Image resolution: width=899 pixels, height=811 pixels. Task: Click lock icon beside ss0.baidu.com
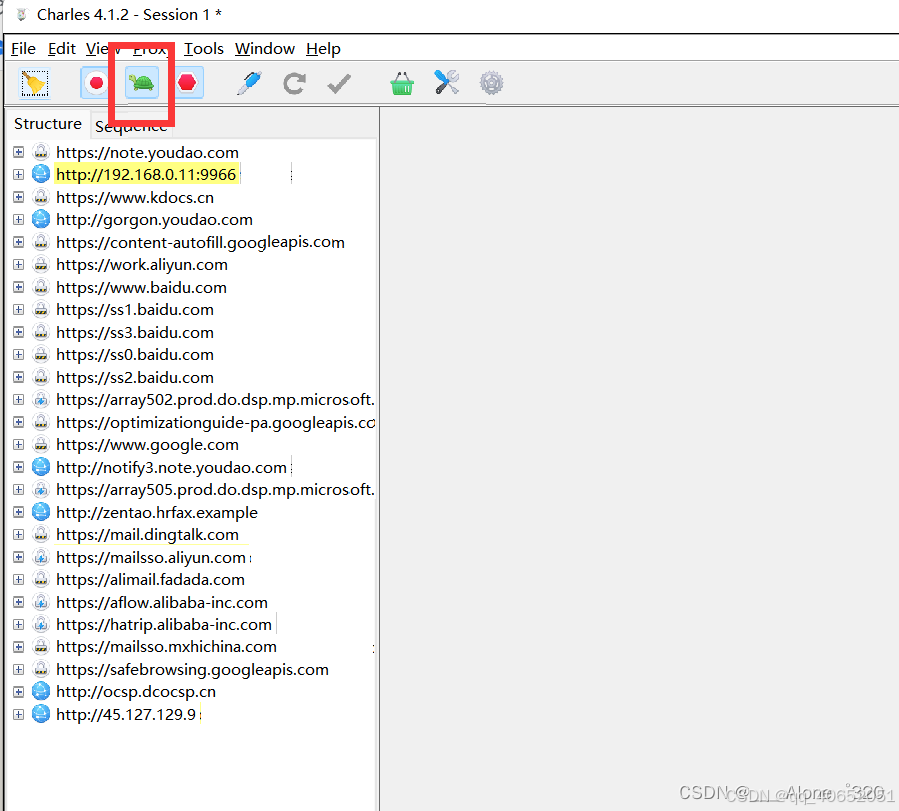[x=41, y=354]
